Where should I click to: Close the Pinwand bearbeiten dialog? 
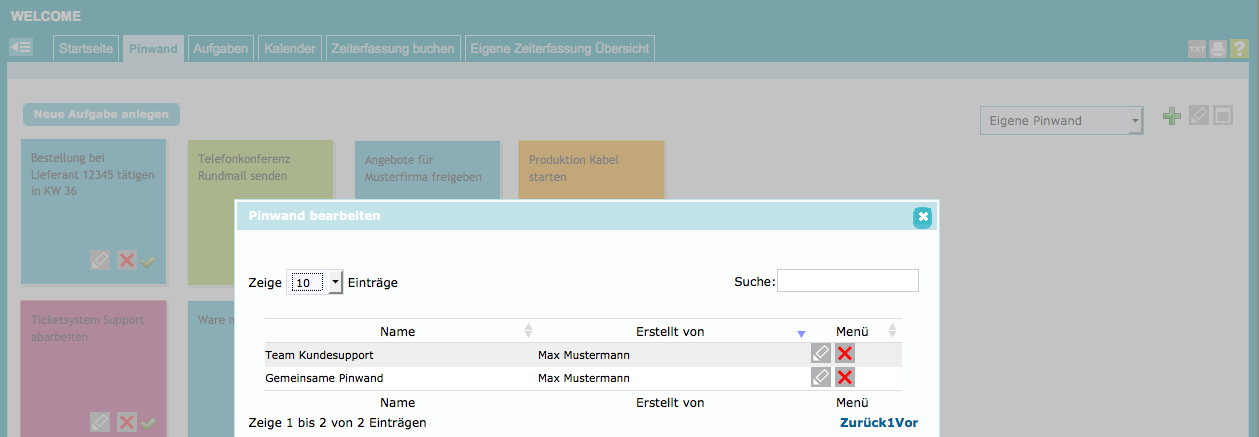coord(922,216)
